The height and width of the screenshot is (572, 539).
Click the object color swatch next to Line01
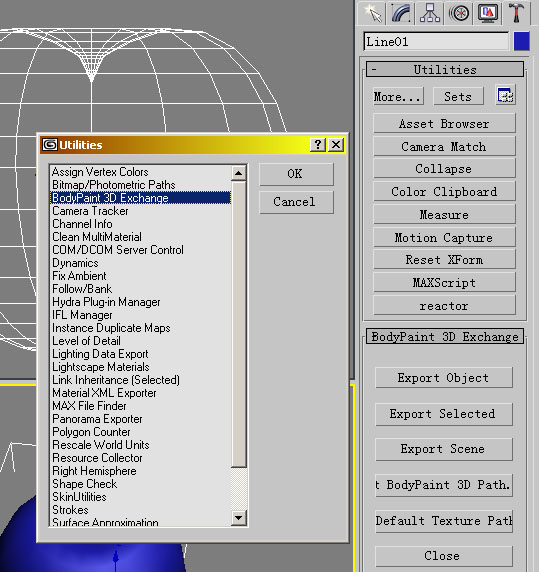521,42
